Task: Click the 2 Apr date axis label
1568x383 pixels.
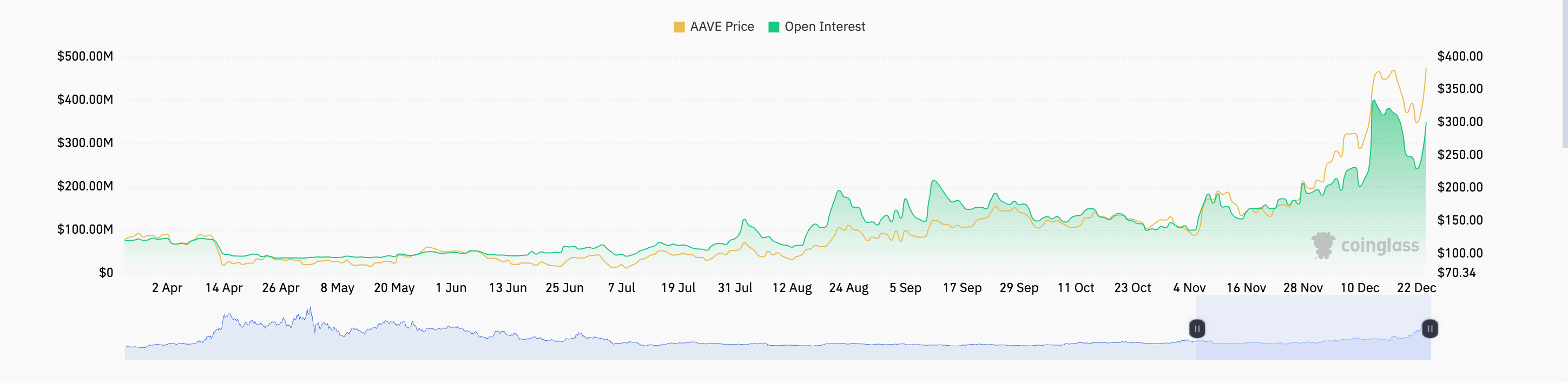Action: click(167, 288)
